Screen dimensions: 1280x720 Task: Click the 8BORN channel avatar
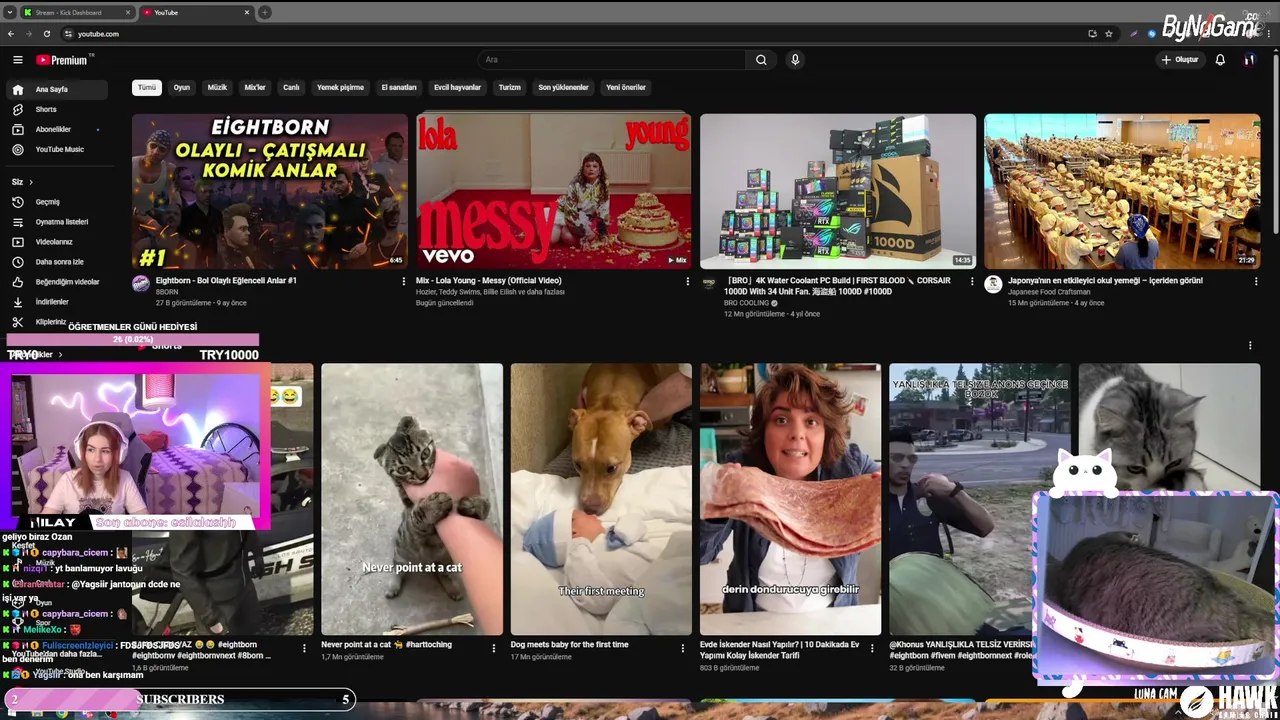141,284
